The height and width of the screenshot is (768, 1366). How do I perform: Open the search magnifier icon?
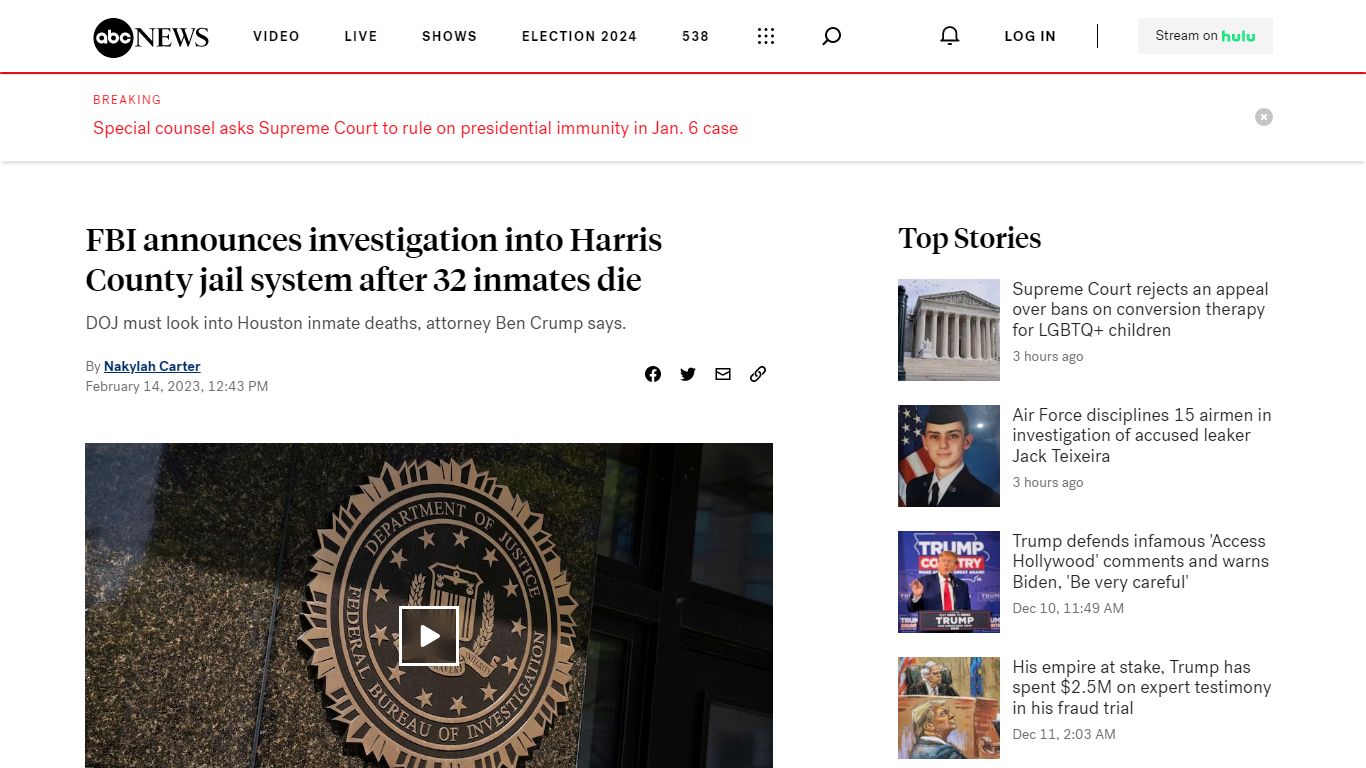pos(831,36)
